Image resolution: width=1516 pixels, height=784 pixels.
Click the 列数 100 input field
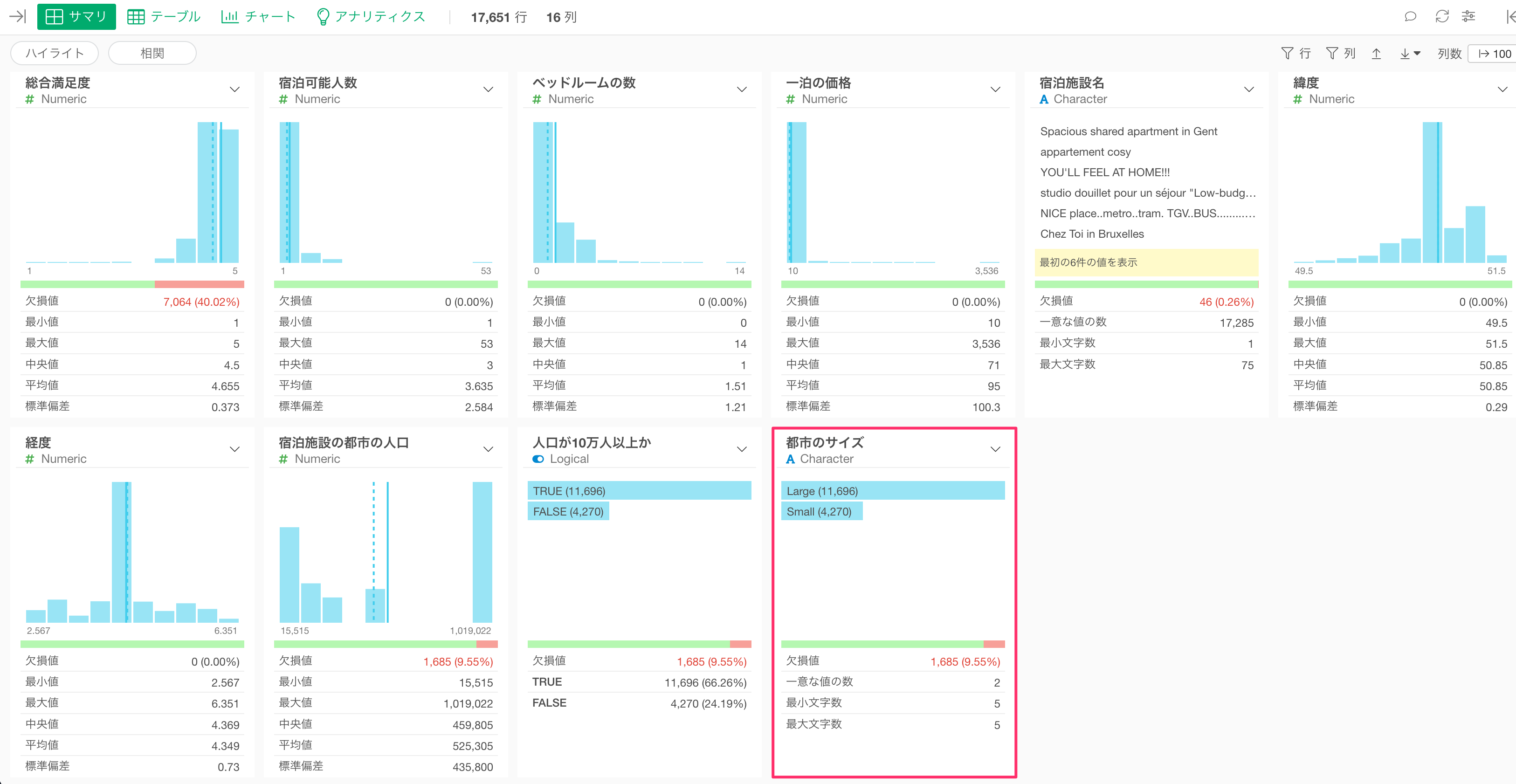1495,54
